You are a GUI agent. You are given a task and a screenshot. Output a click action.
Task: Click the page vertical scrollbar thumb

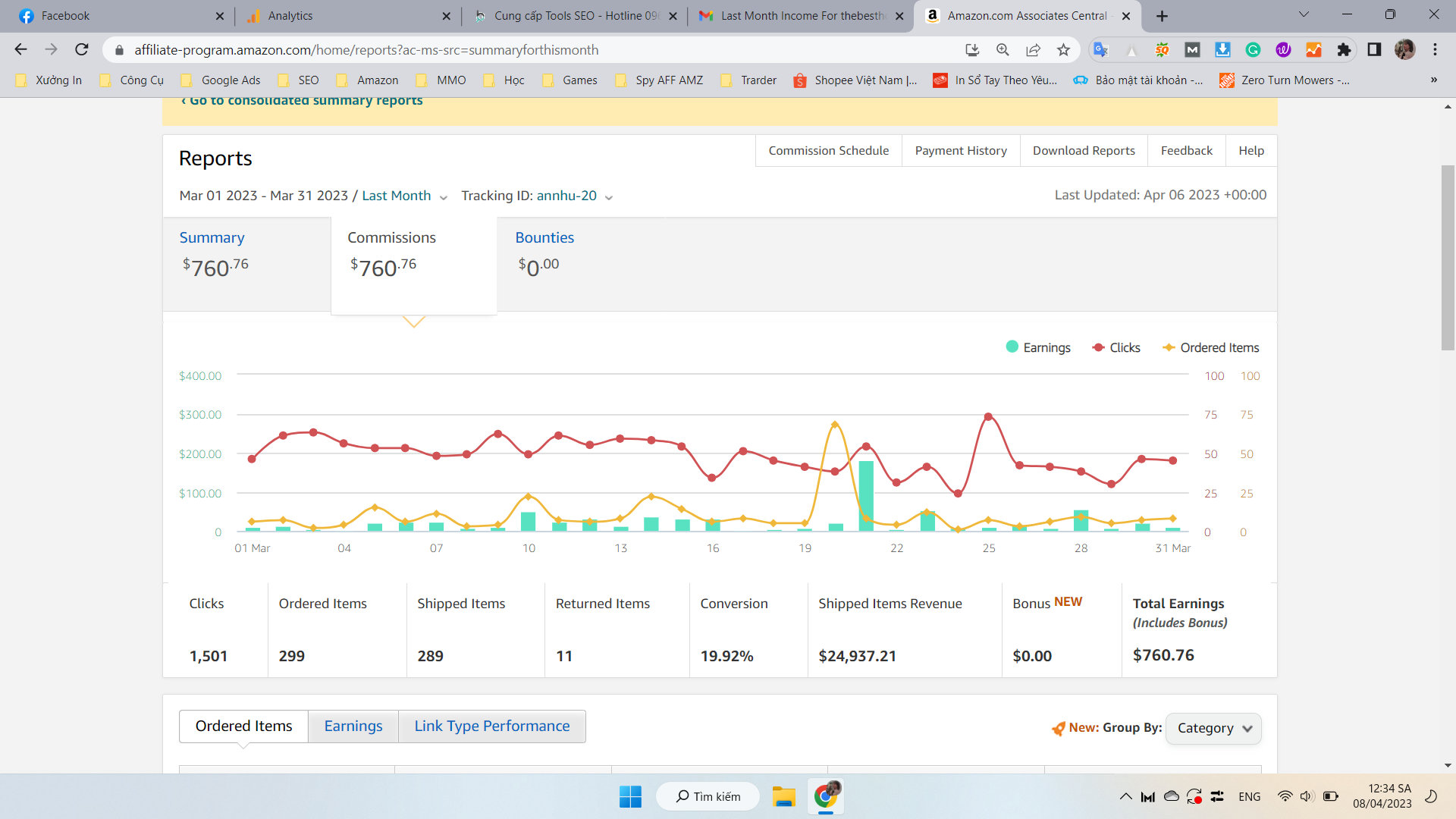tap(1448, 258)
